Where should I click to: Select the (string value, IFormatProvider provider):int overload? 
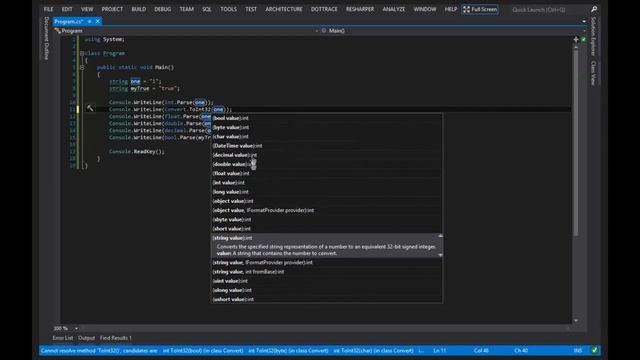pos(327,262)
